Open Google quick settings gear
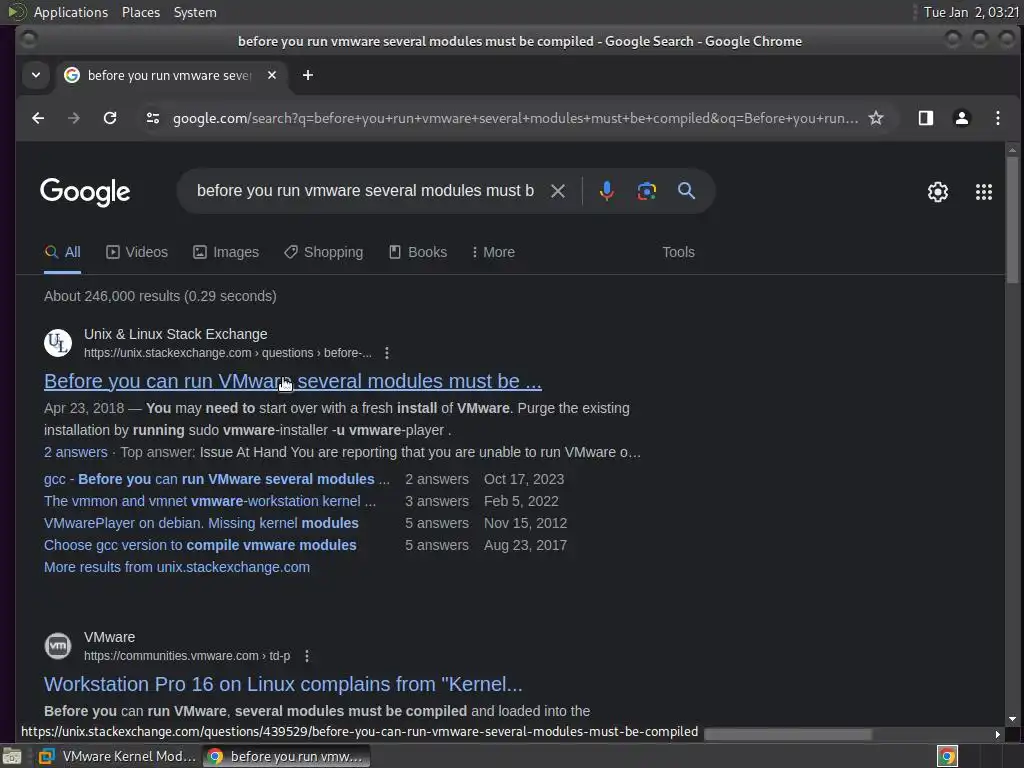Screen dimensions: 1024x768 point(938,192)
